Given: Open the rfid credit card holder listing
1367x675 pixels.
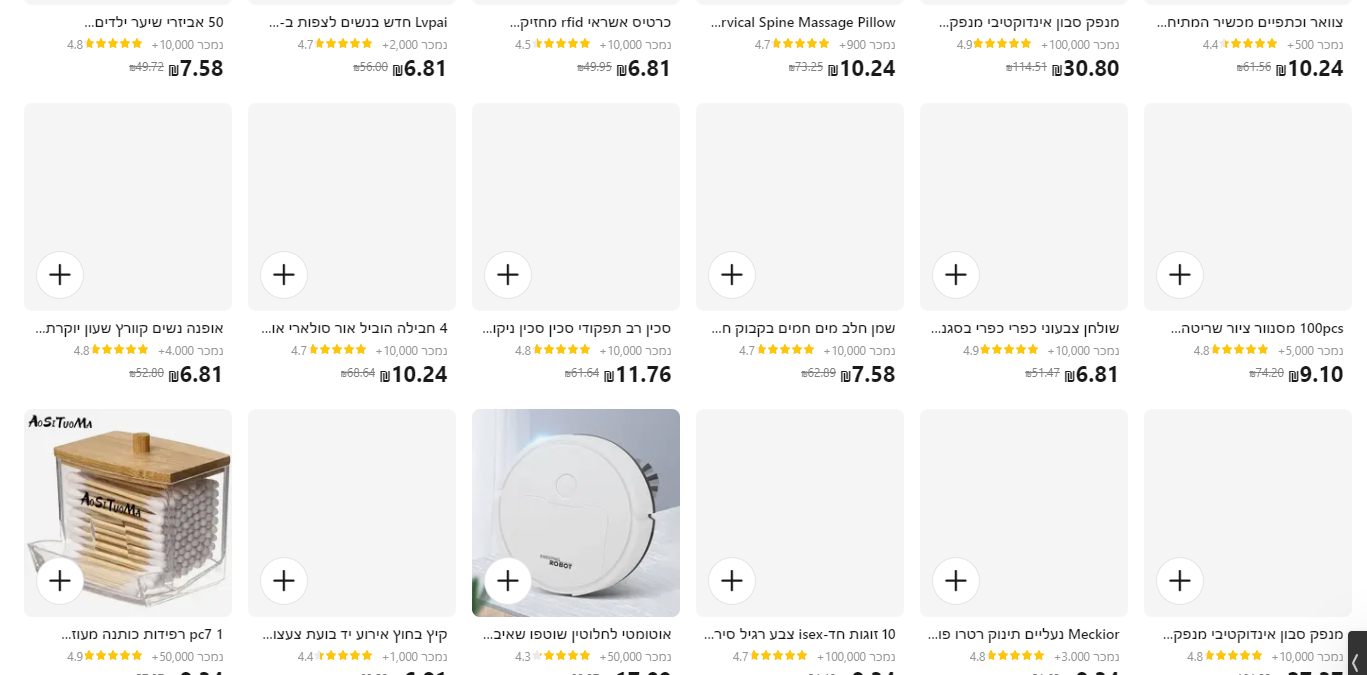Looking at the screenshot, I should click(x=590, y=22).
